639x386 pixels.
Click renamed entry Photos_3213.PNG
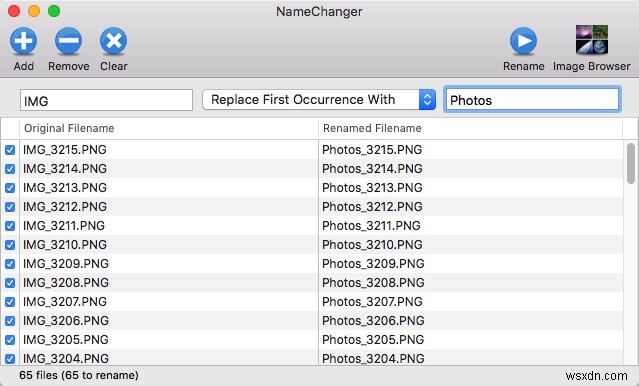pyautogui.click(x=372, y=187)
